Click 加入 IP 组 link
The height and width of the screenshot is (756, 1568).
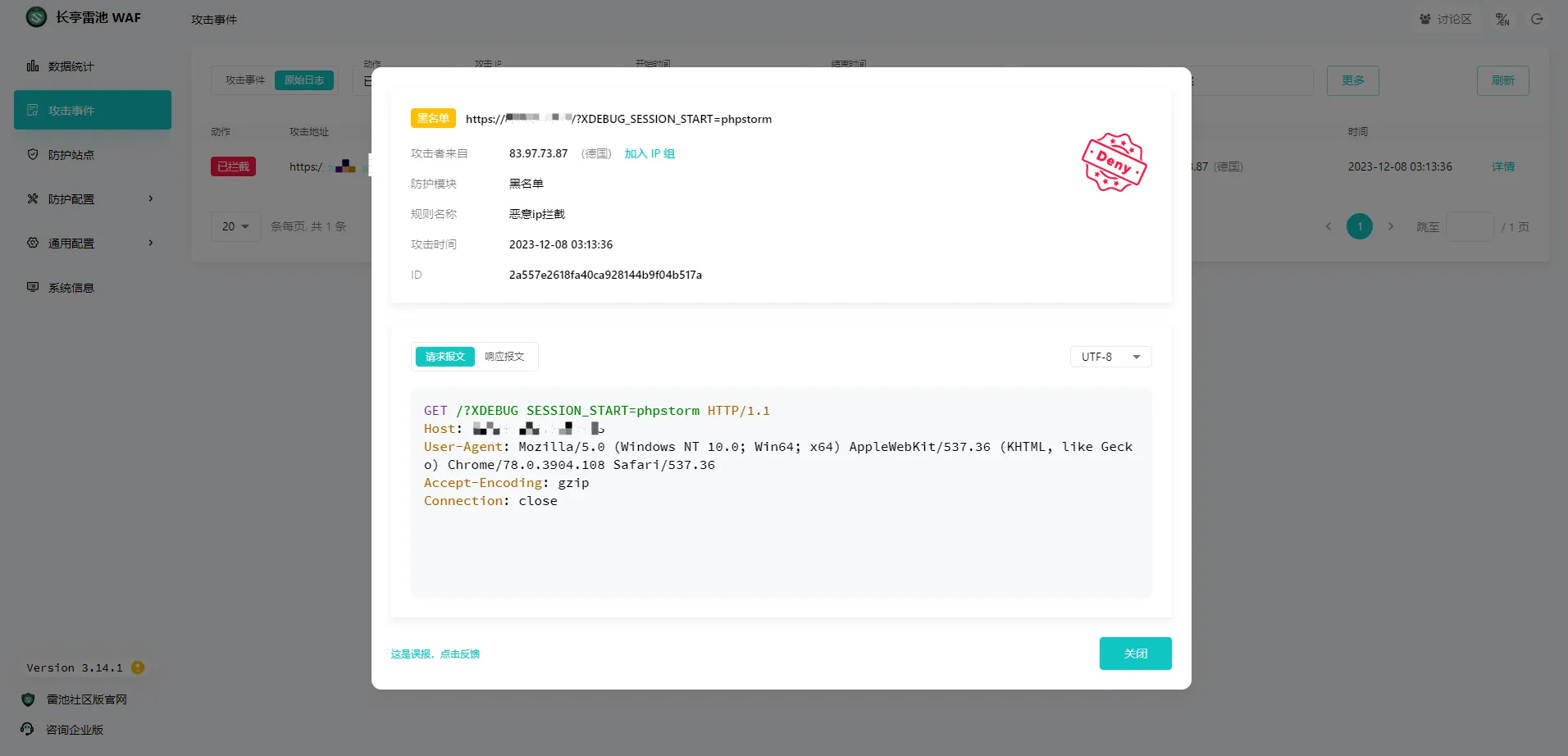click(x=650, y=153)
